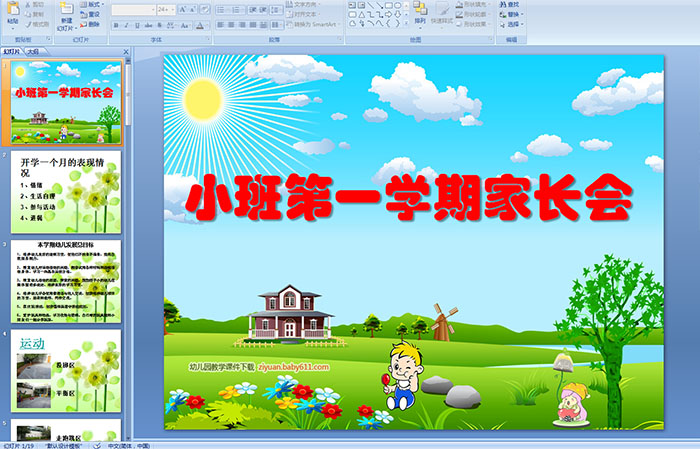Select the Line shape

tap(371, 5)
